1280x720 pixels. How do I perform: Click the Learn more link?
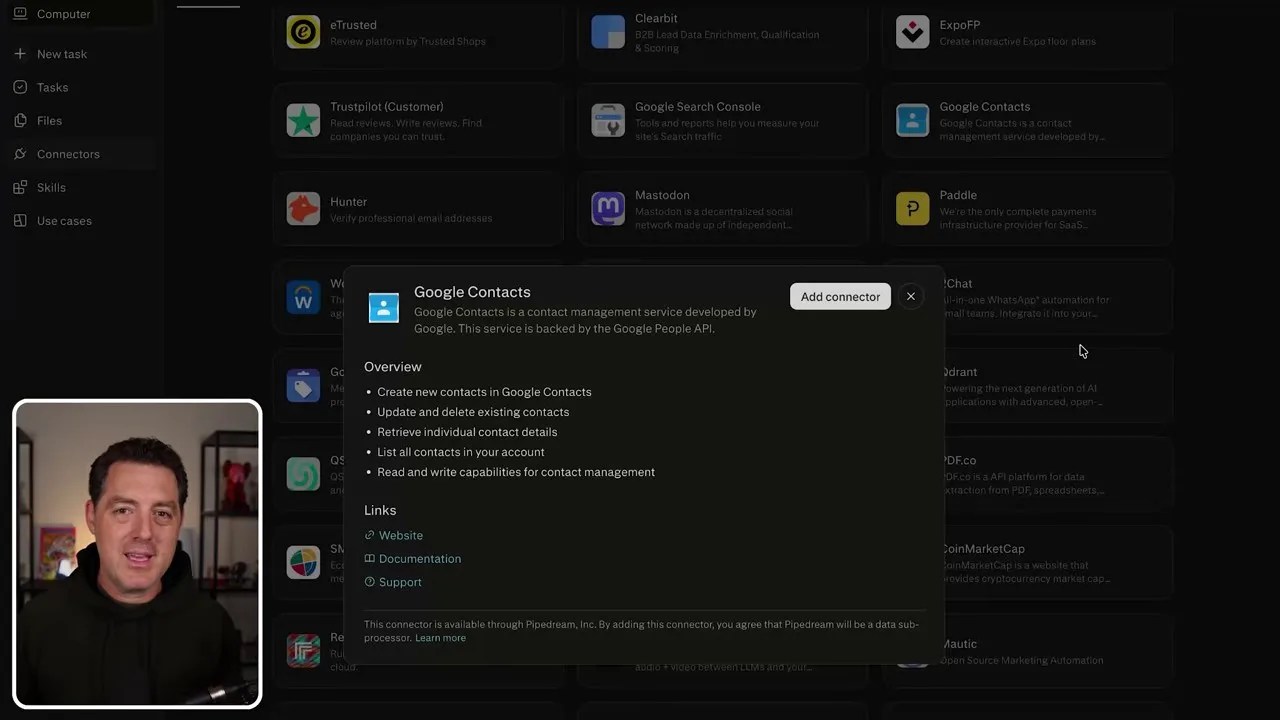point(440,637)
